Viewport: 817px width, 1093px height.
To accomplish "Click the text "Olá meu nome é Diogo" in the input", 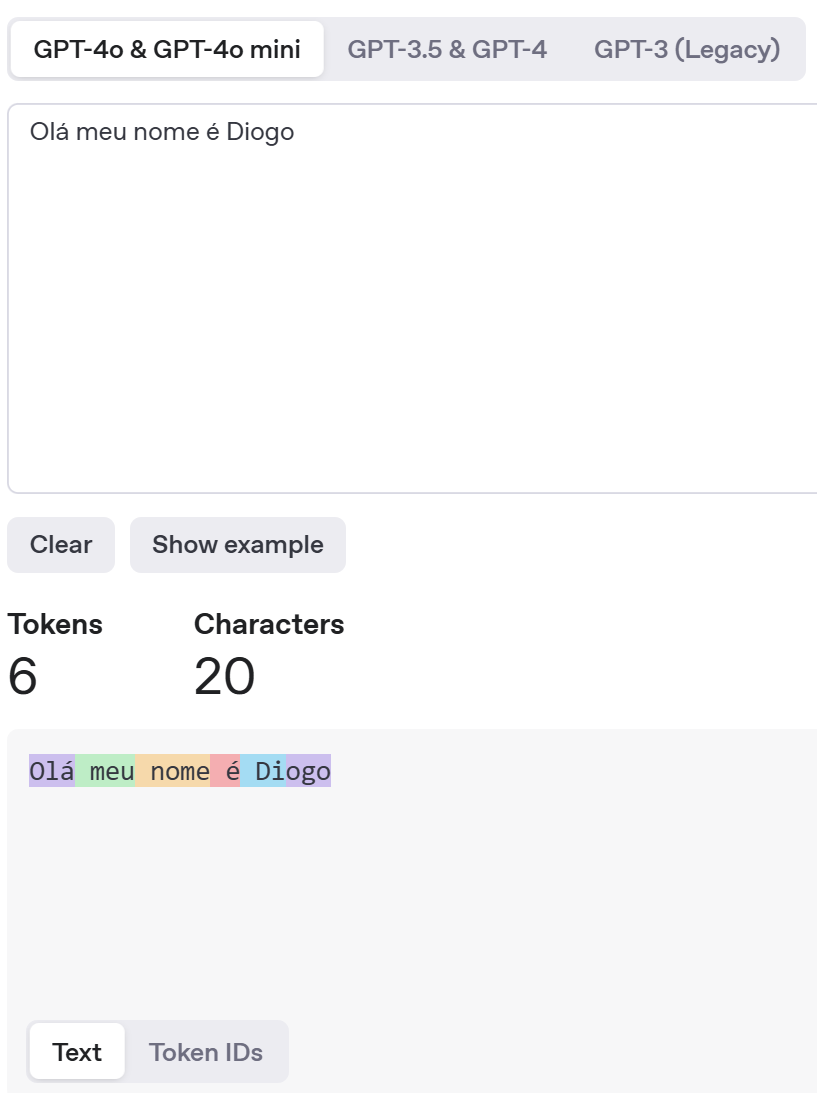I will pyautogui.click(x=162, y=131).
